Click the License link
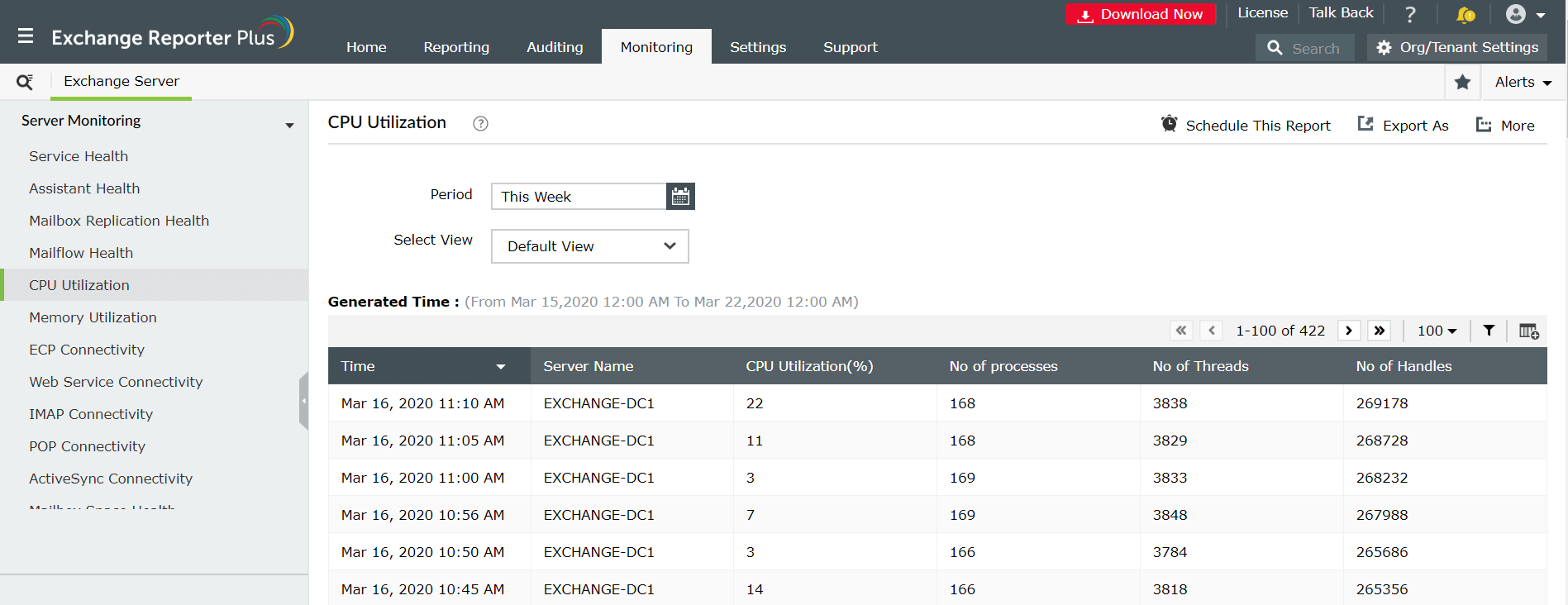The image size is (1568, 605). click(1262, 13)
